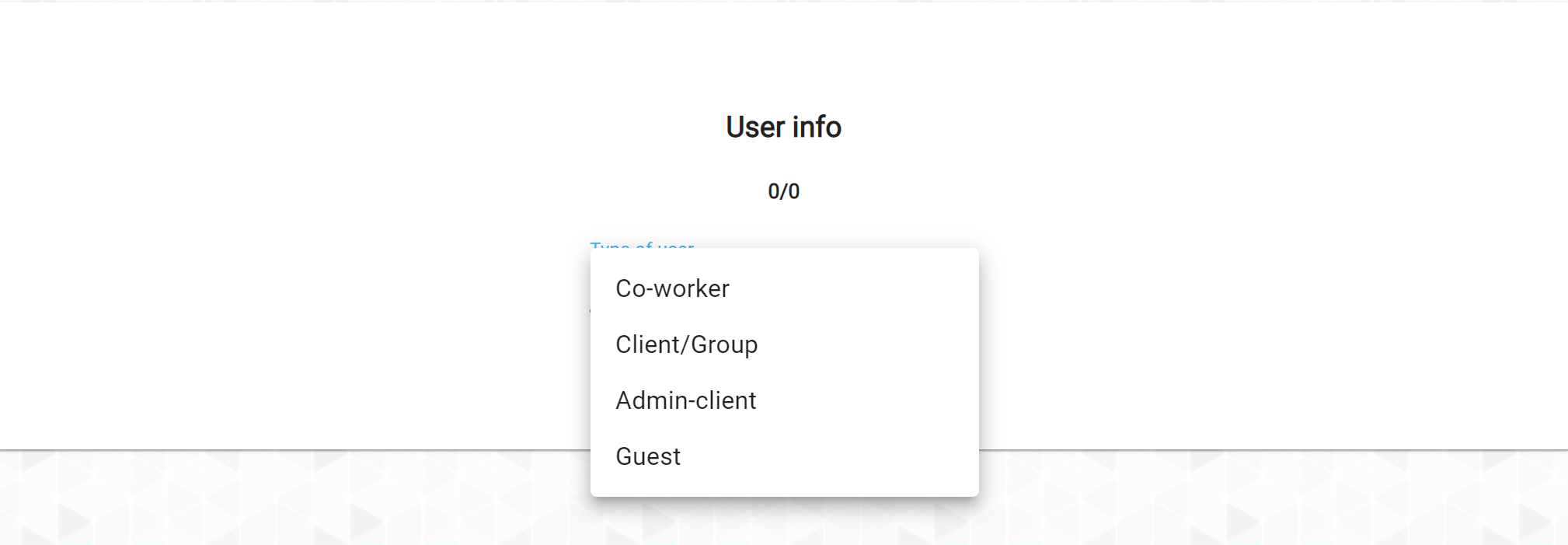This screenshot has width=1568, height=545.
Task: Click the 0/0 counter text
Action: (783, 191)
